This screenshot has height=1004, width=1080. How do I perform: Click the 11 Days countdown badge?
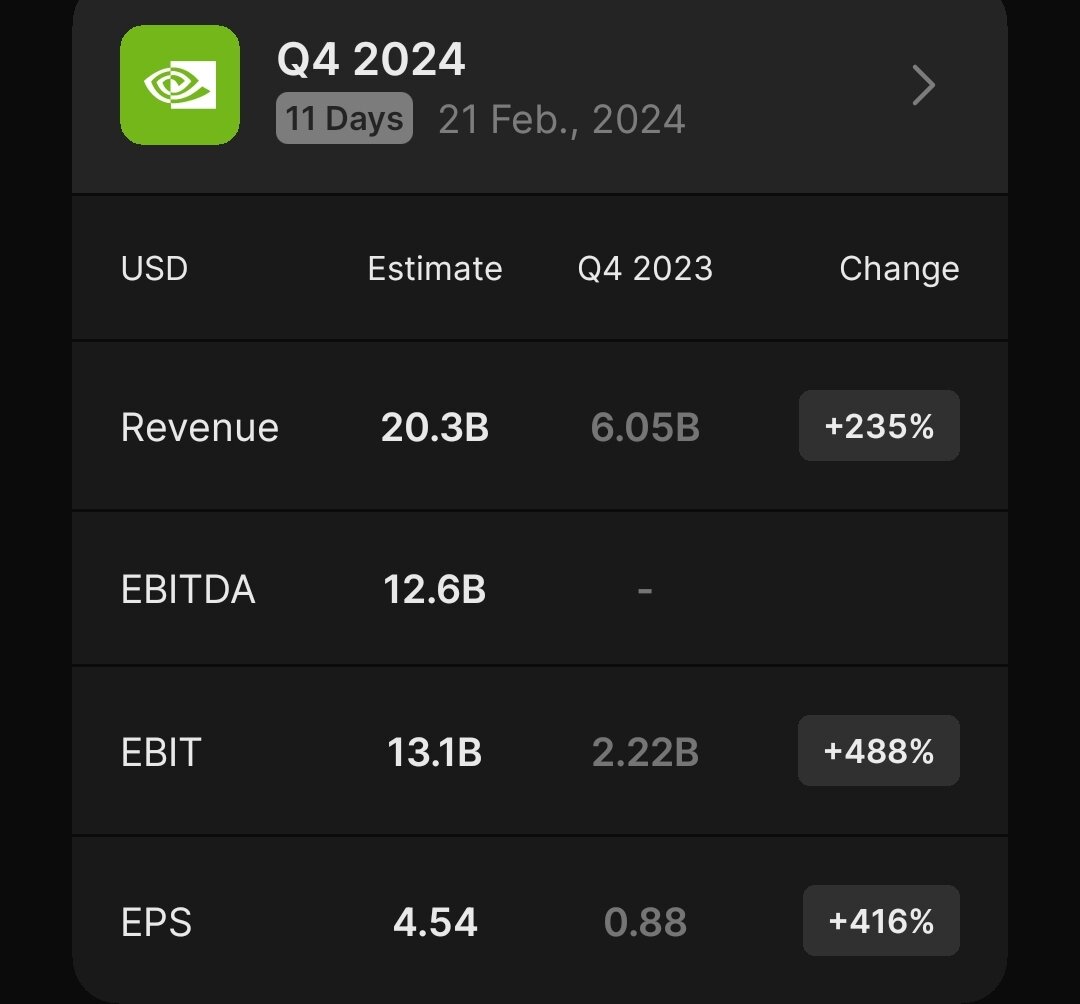coord(344,119)
